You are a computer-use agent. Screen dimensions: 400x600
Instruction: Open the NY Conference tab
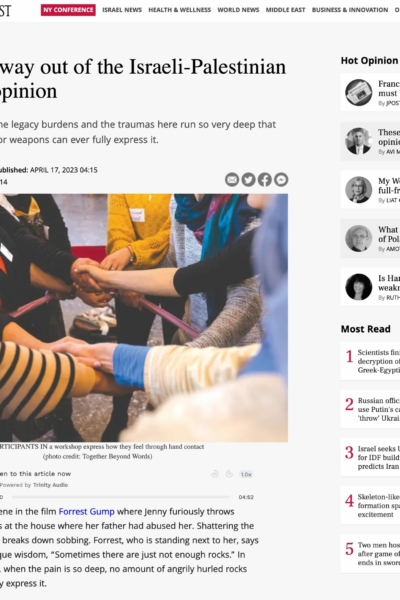point(68,10)
